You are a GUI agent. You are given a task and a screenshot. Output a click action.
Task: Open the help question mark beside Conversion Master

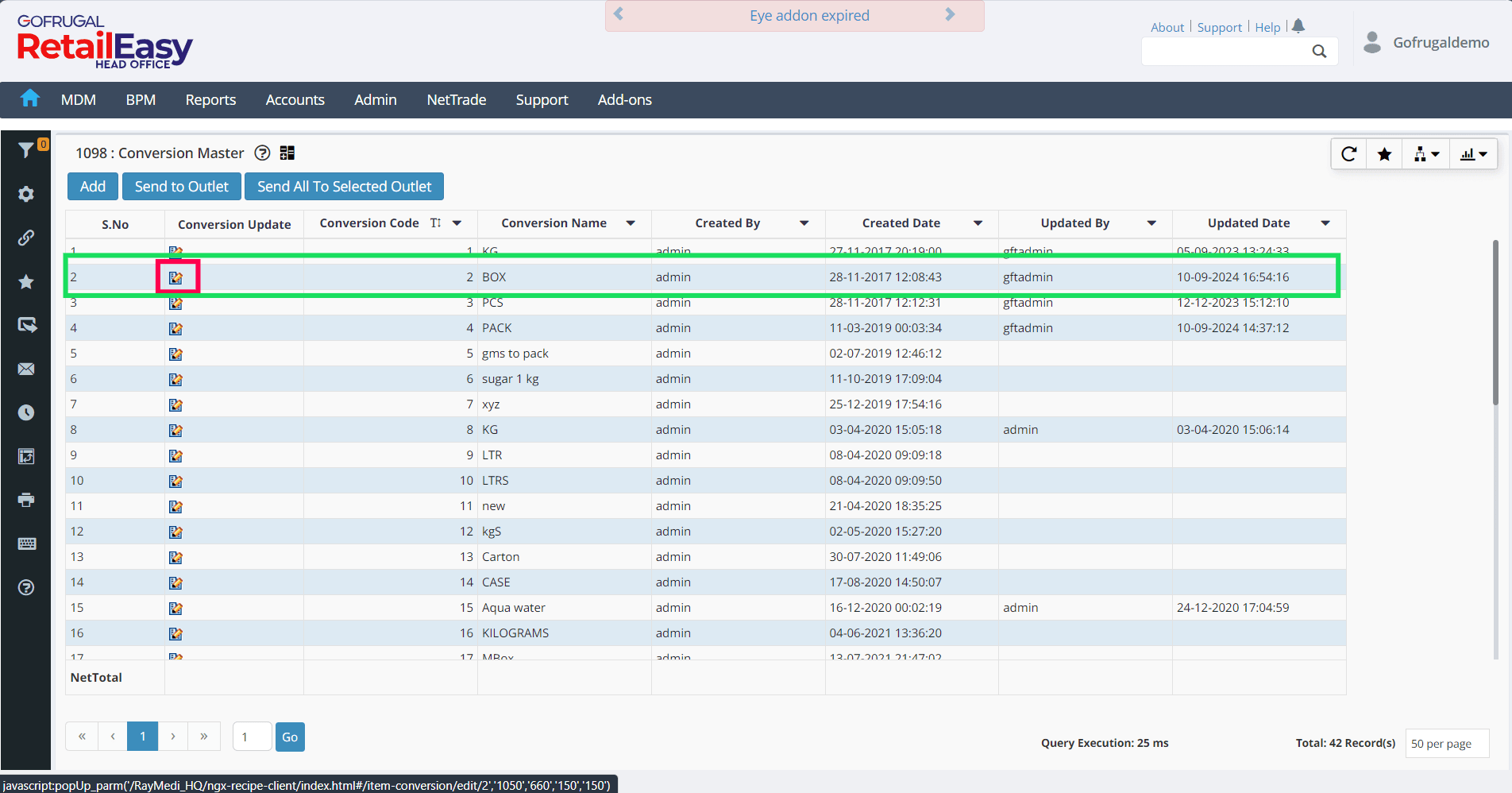tap(262, 153)
